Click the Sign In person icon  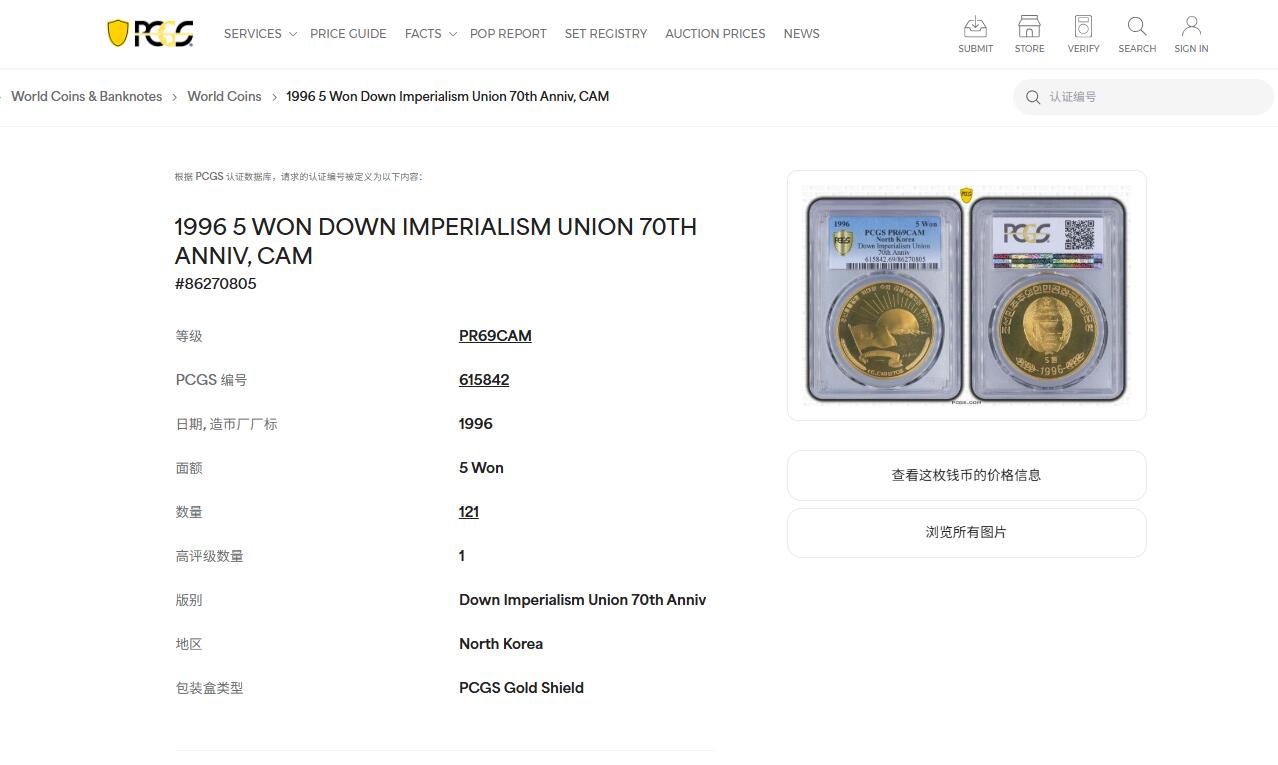tap(1191, 26)
